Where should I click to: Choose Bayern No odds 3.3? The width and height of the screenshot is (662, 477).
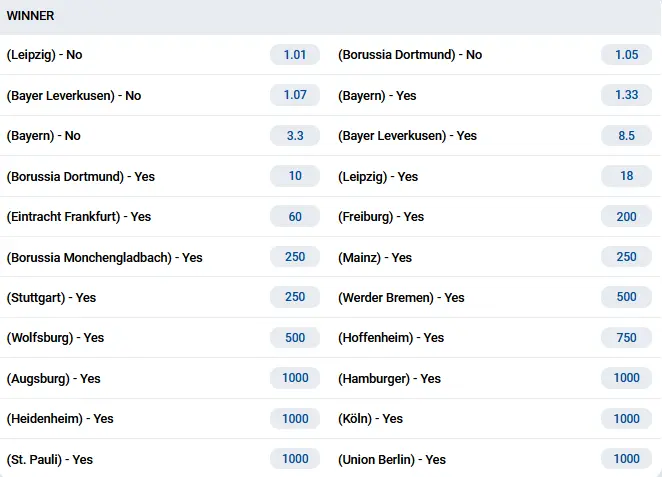[295, 135]
